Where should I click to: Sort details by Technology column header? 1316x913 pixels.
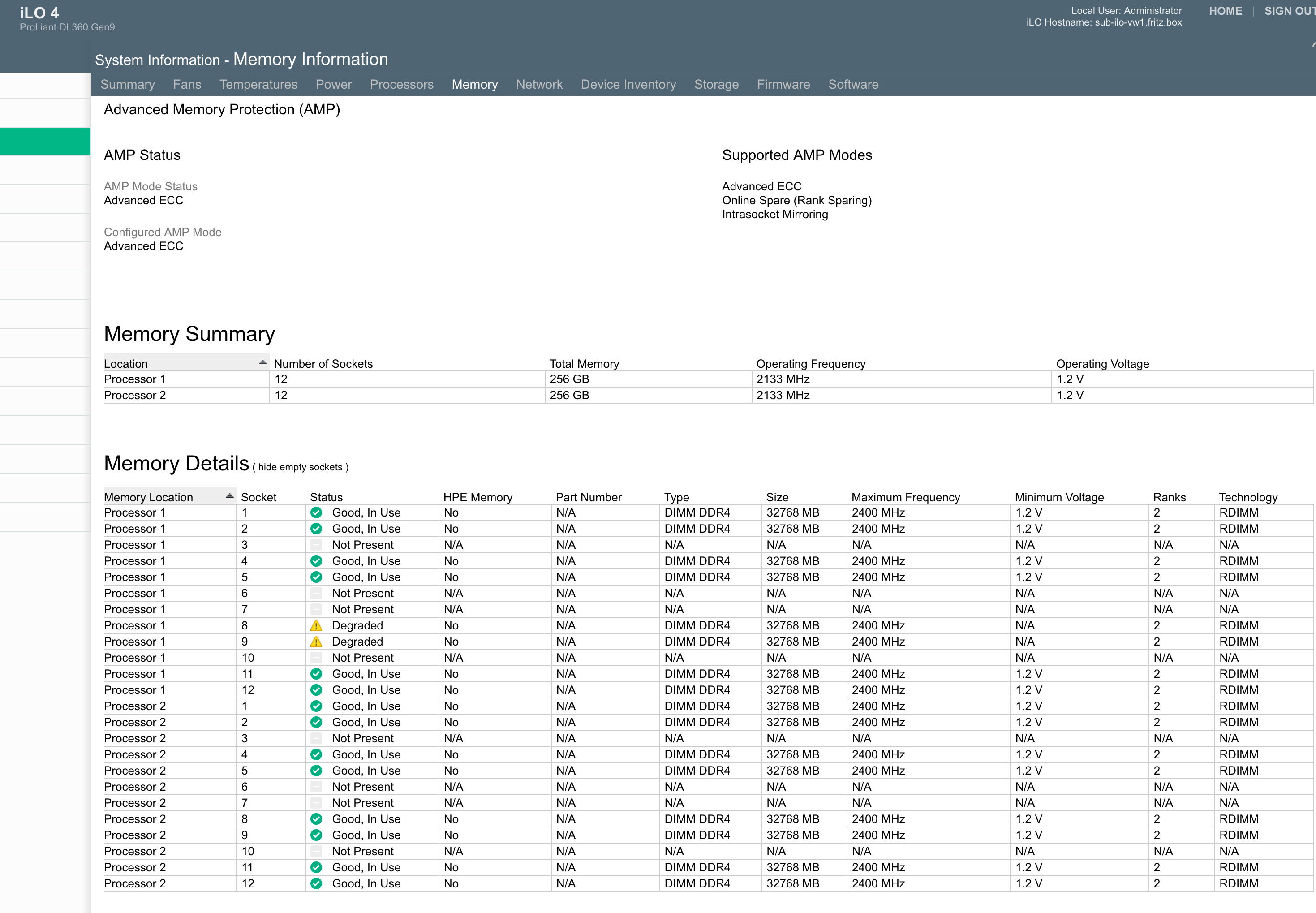pyautogui.click(x=1248, y=497)
